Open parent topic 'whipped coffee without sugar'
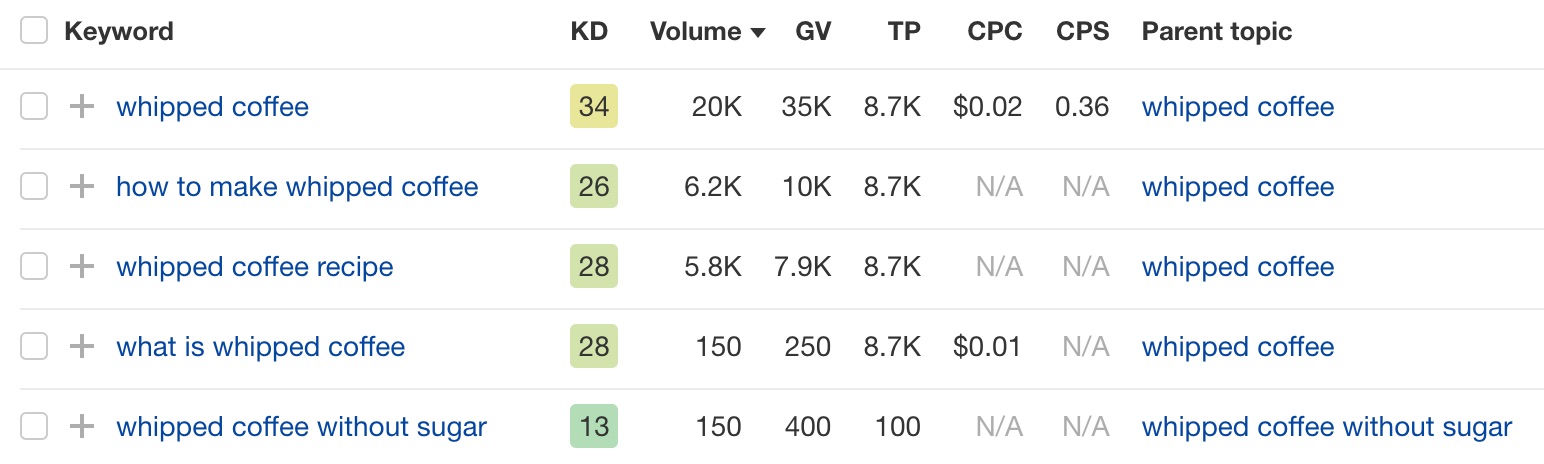 coord(1326,427)
